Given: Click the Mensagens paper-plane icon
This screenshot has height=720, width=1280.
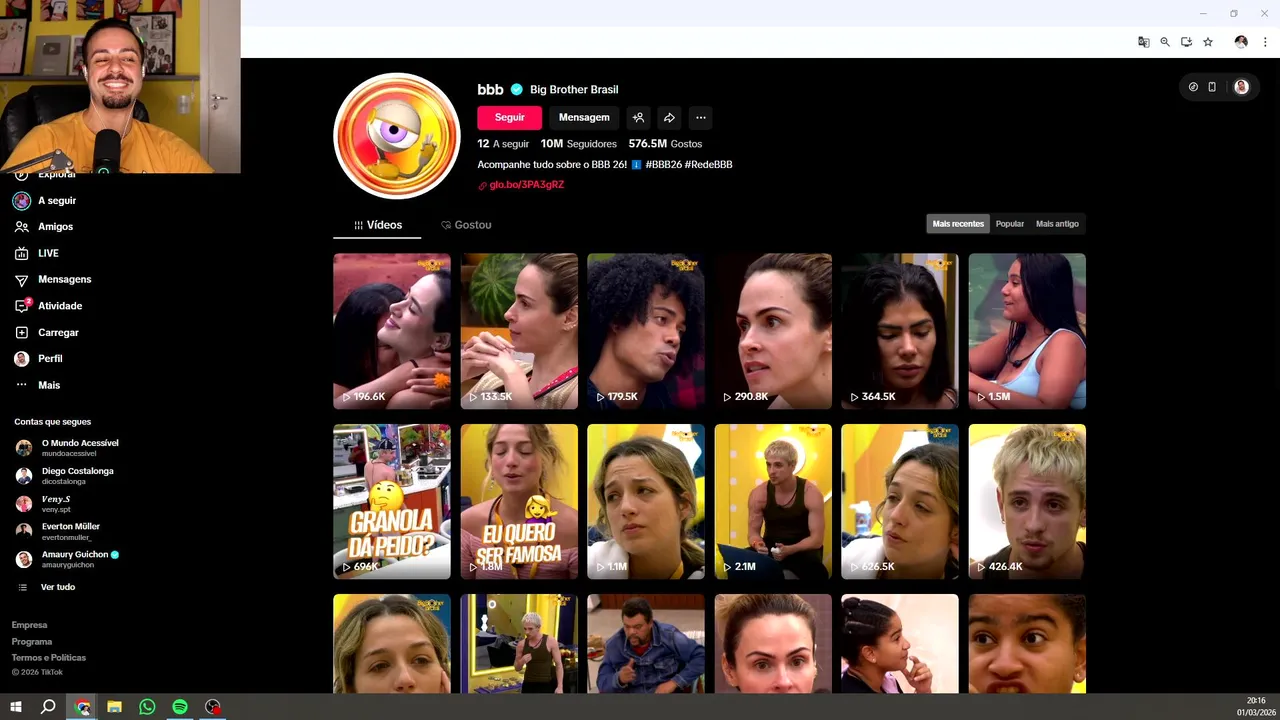Looking at the screenshot, I should click(21, 280).
